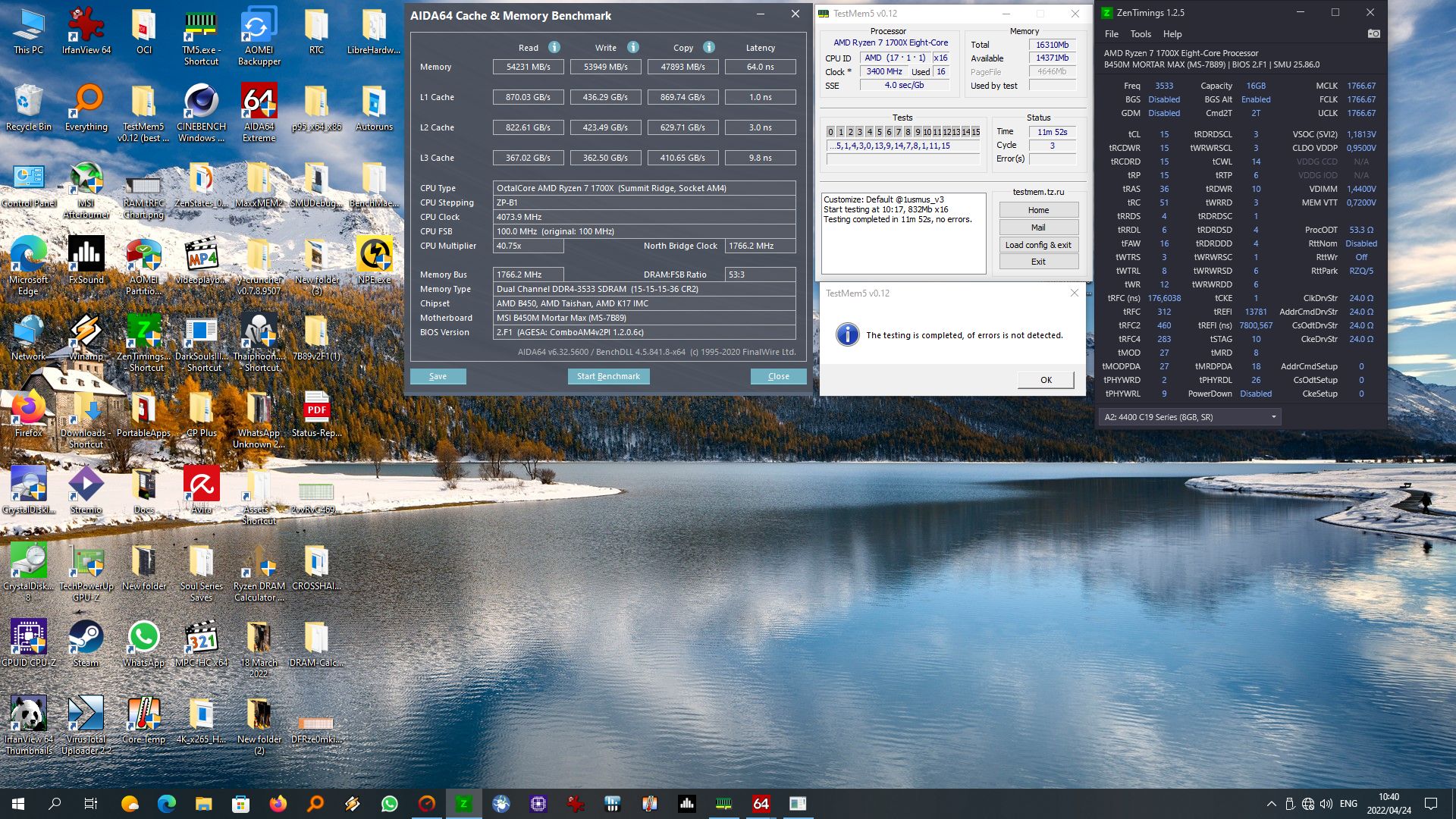Open the AOMEI Backupper desktop icon
This screenshot has width=1456, height=819.
pyautogui.click(x=259, y=37)
